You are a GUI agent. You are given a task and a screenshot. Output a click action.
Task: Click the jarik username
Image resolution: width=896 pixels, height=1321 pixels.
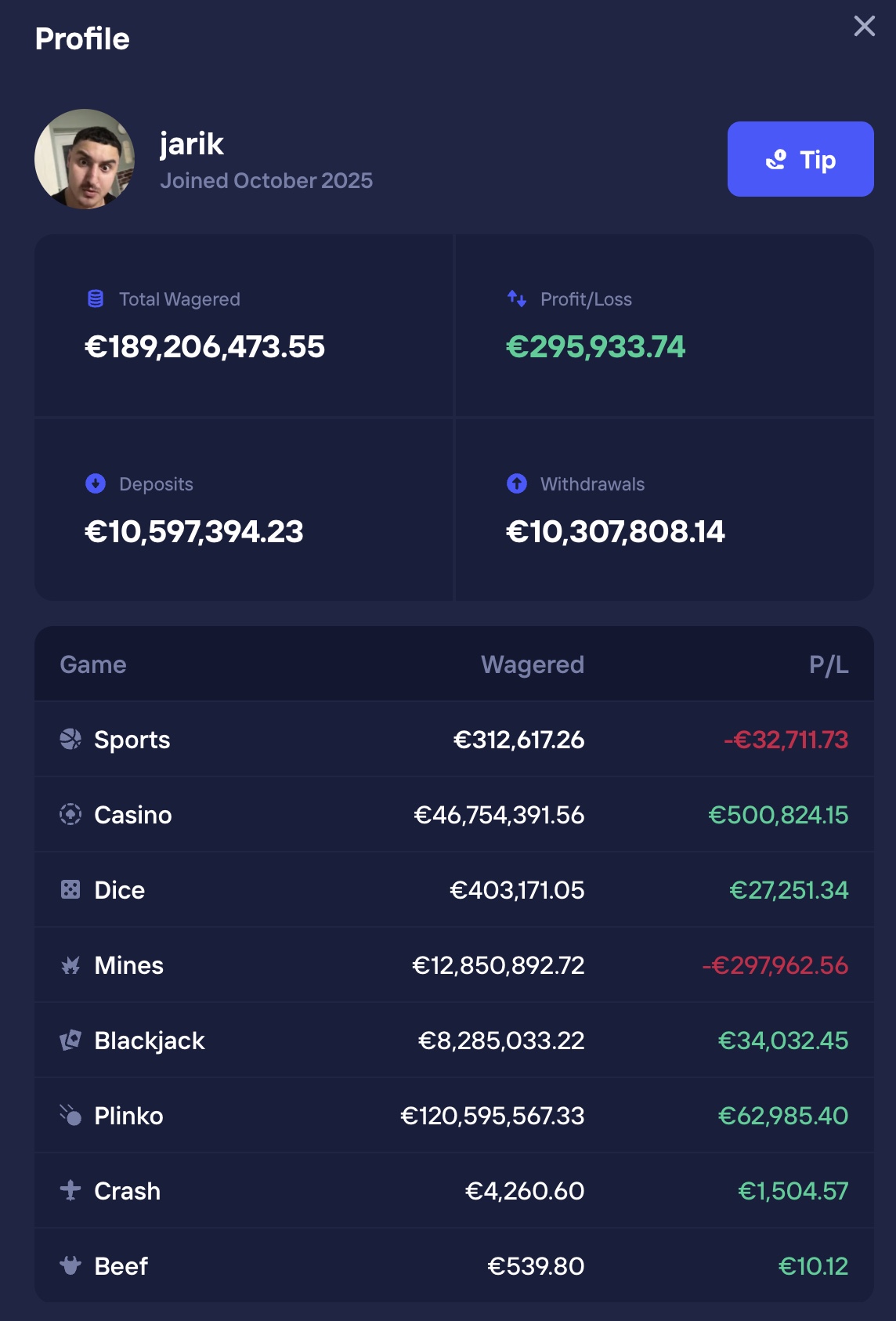(192, 143)
